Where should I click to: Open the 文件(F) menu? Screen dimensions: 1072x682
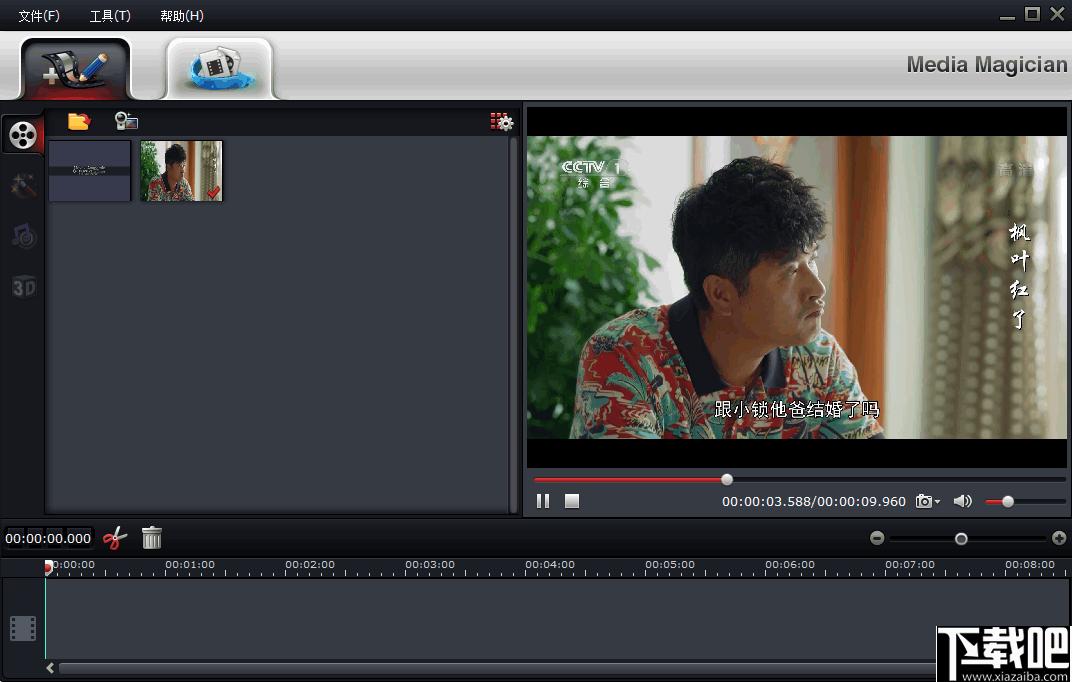pyautogui.click(x=39, y=16)
